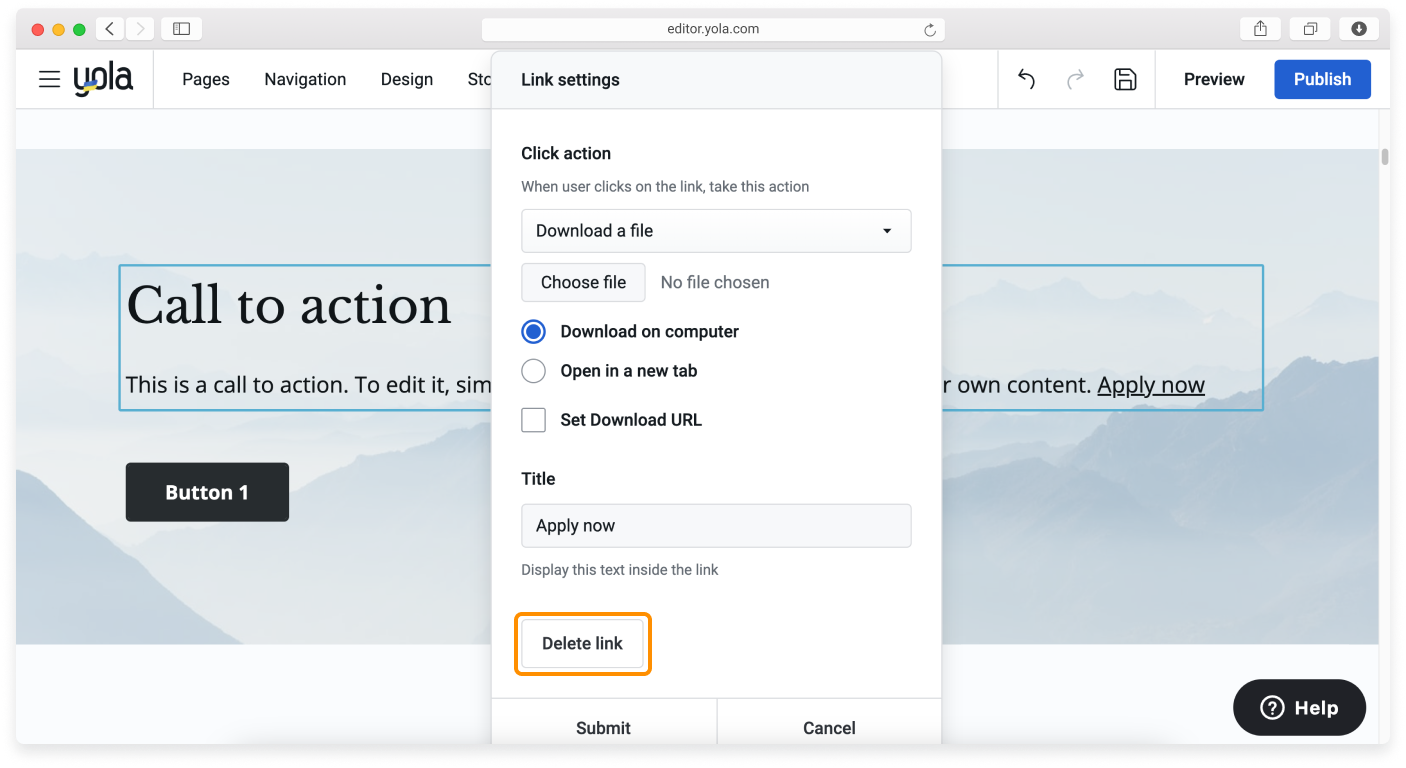Redo the last change

pos(1075,79)
